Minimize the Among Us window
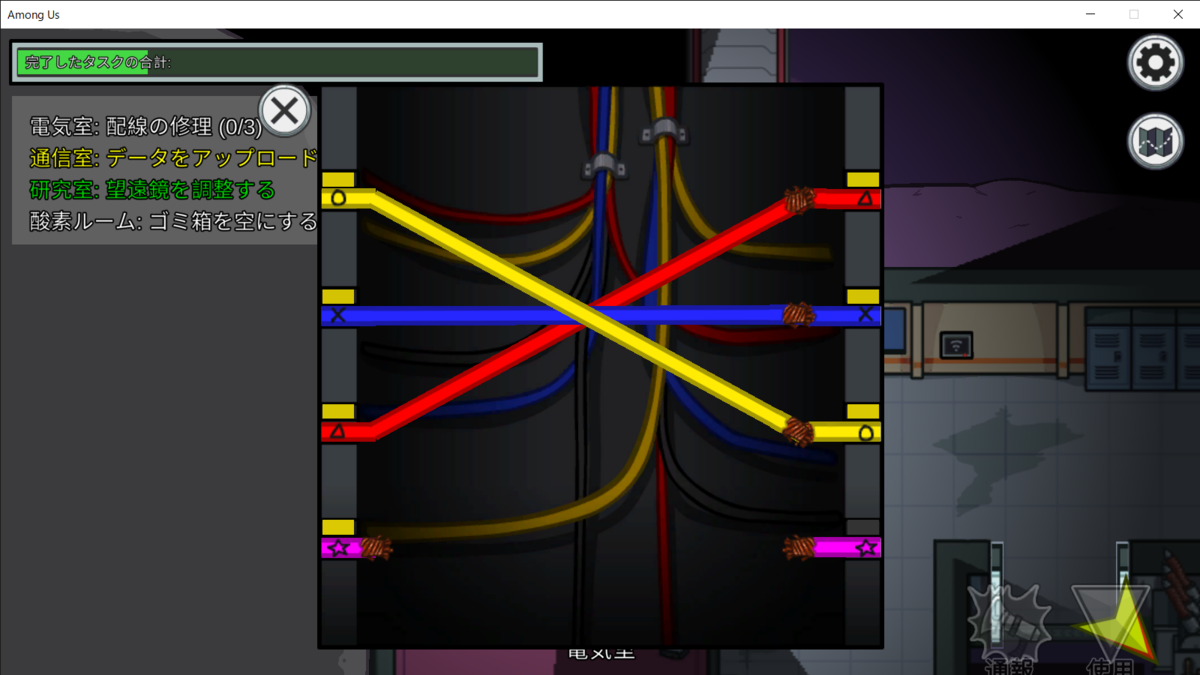The image size is (1200, 675). (x=1090, y=14)
